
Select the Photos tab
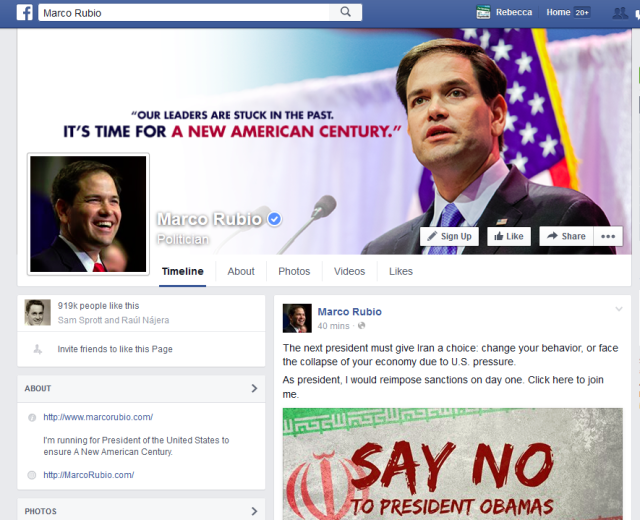[x=294, y=271]
